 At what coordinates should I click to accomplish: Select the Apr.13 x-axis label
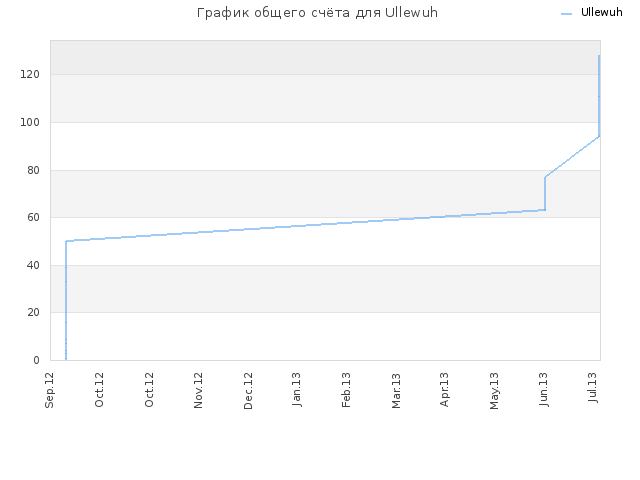[444, 389]
